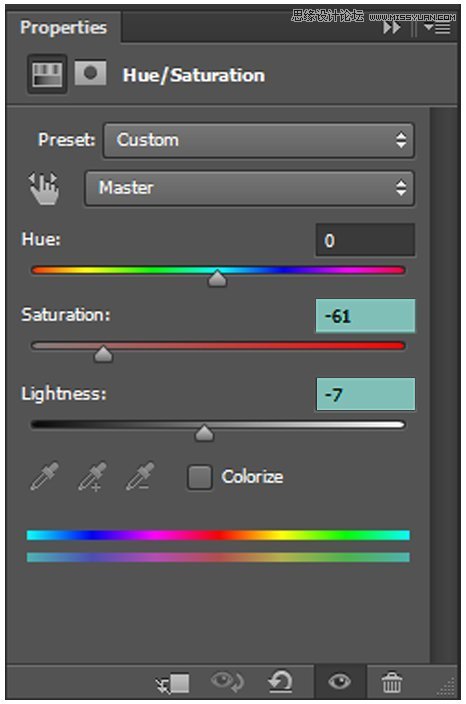This screenshot has height=704, width=466.
Task: Click the Saturation slider handle
Action: tap(103, 354)
